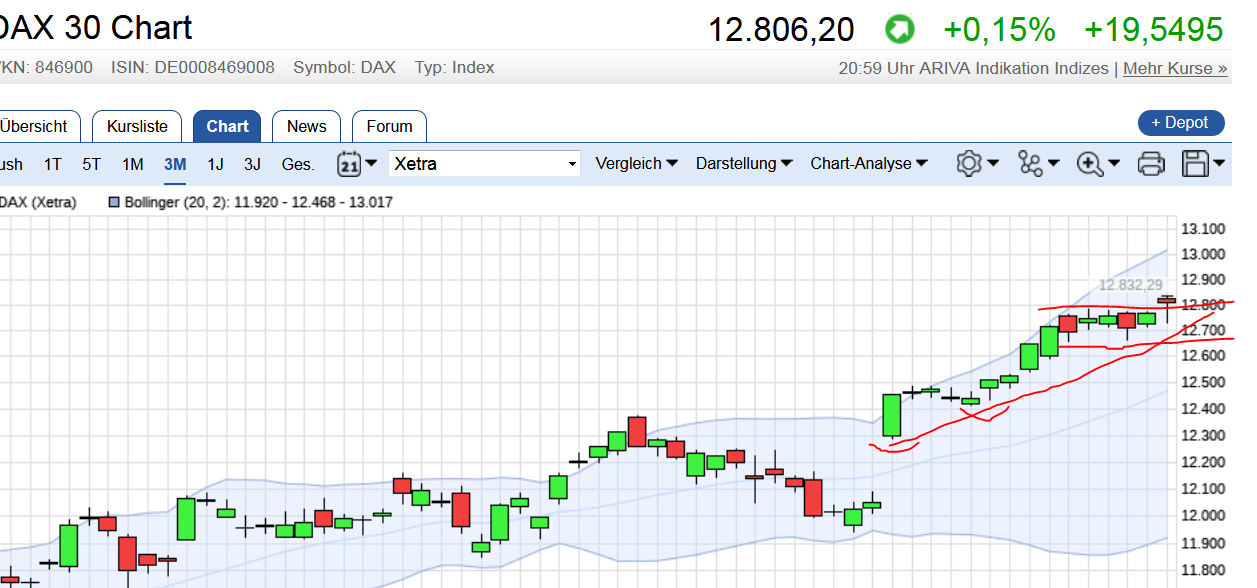The width and height of the screenshot is (1257, 588).
Task: Open the Xetra exchange dropdown
Action: click(x=484, y=163)
